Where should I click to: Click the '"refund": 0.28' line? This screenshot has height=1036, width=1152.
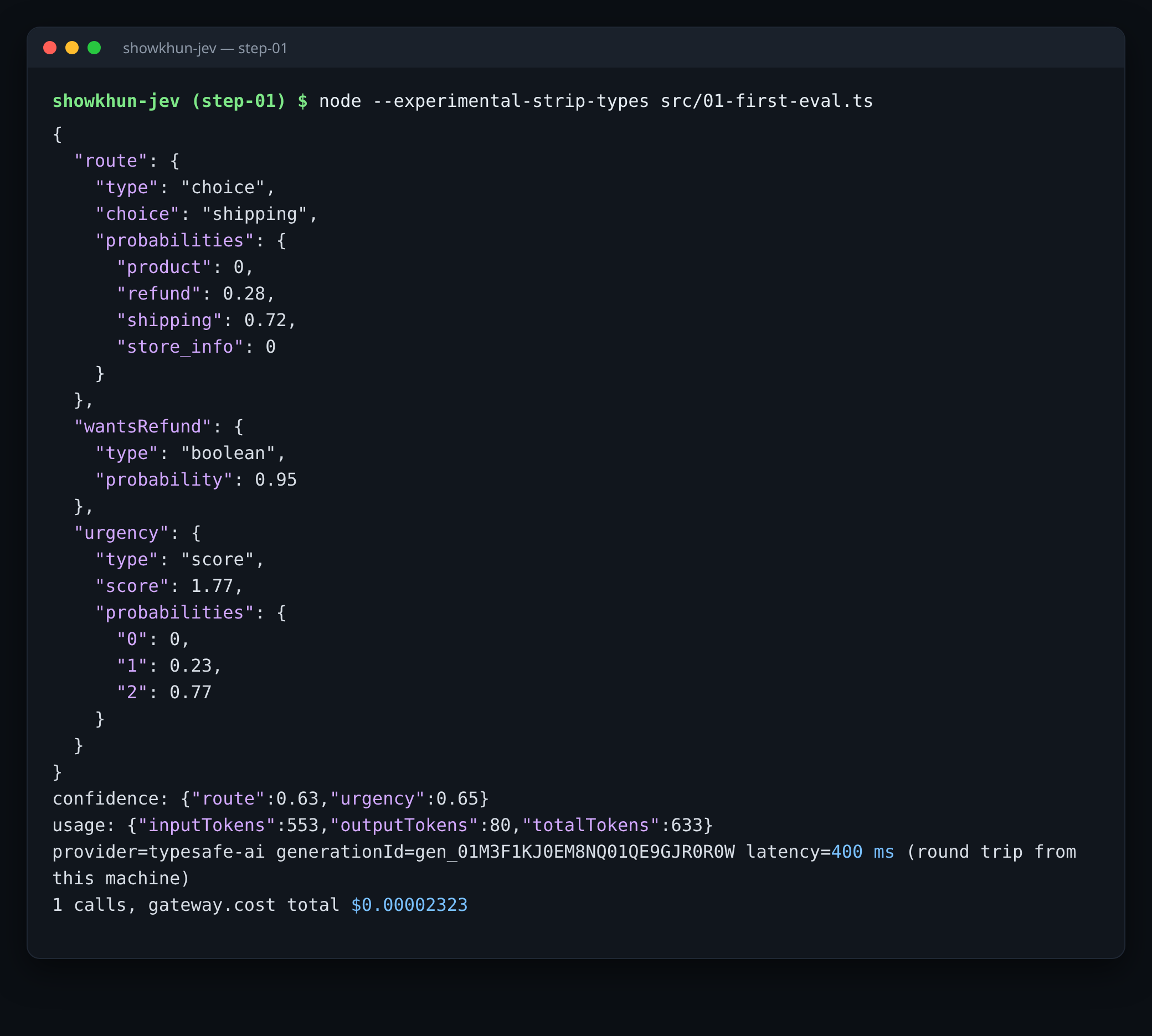tap(196, 293)
